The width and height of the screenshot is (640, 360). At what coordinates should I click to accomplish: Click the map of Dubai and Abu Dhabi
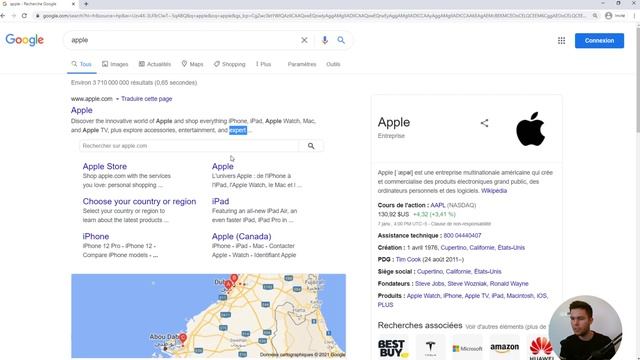pyautogui.click(x=209, y=316)
